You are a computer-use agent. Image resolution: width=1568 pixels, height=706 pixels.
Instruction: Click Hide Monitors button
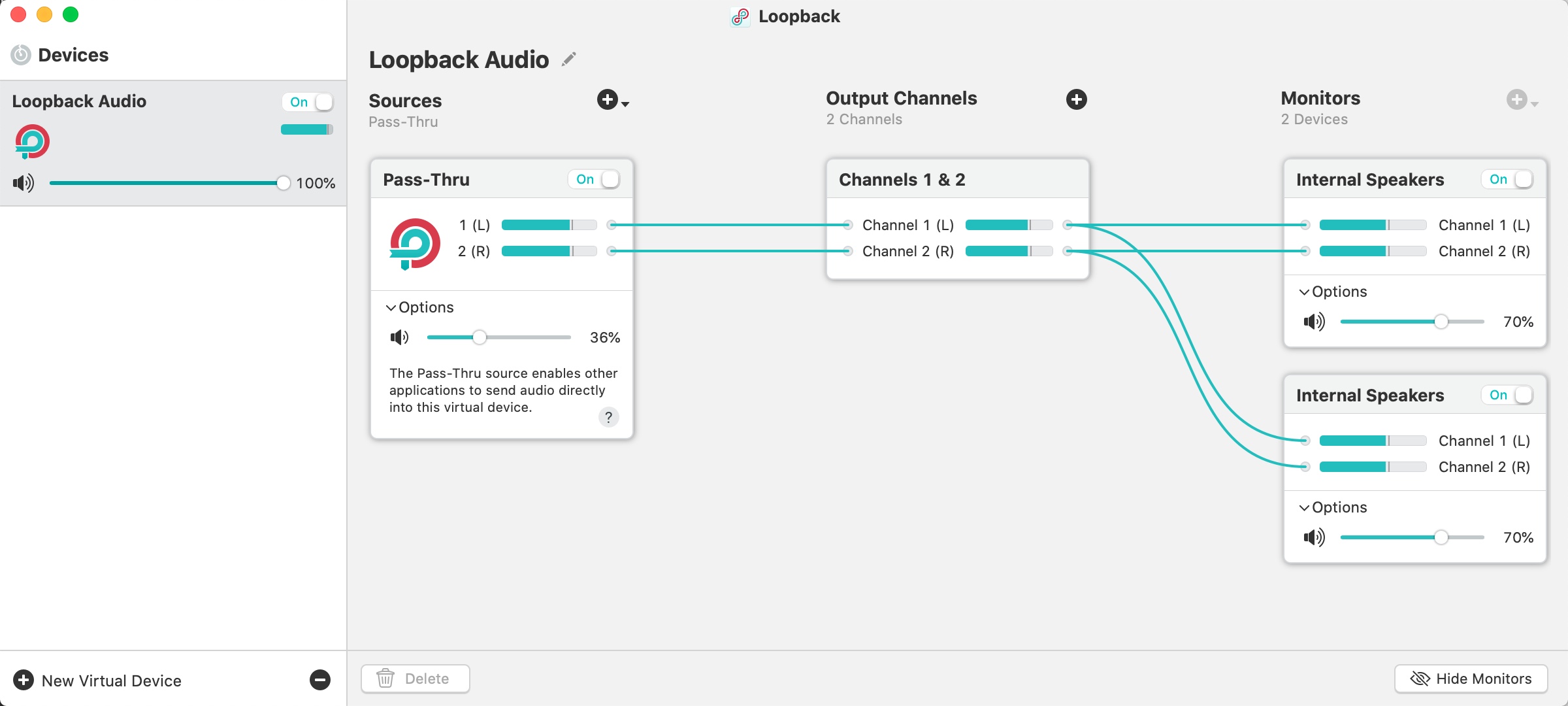coord(1471,679)
